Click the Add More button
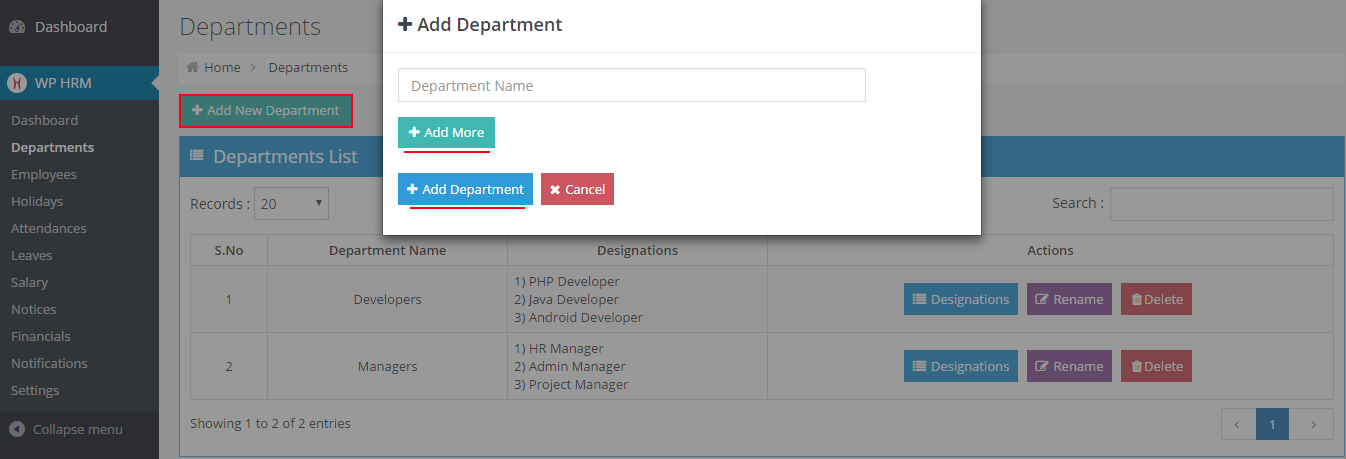Image resolution: width=1346 pixels, height=459 pixels. [x=446, y=132]
